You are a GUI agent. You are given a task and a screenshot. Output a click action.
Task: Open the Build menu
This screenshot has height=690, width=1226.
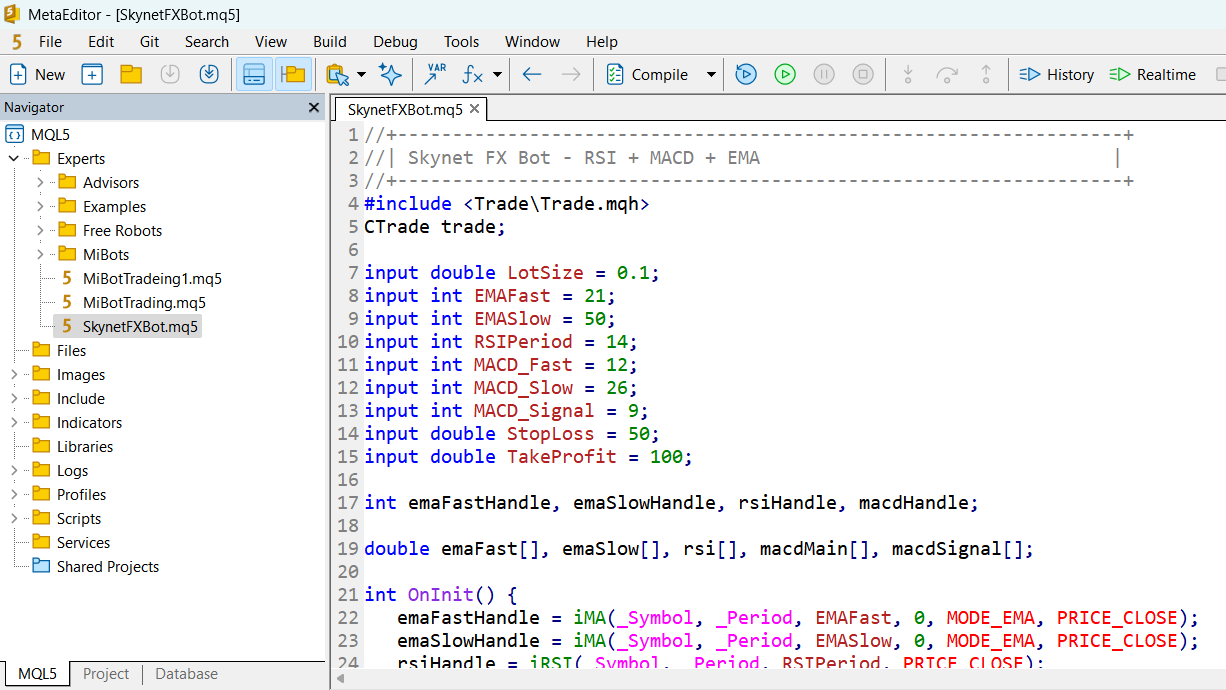330,42
